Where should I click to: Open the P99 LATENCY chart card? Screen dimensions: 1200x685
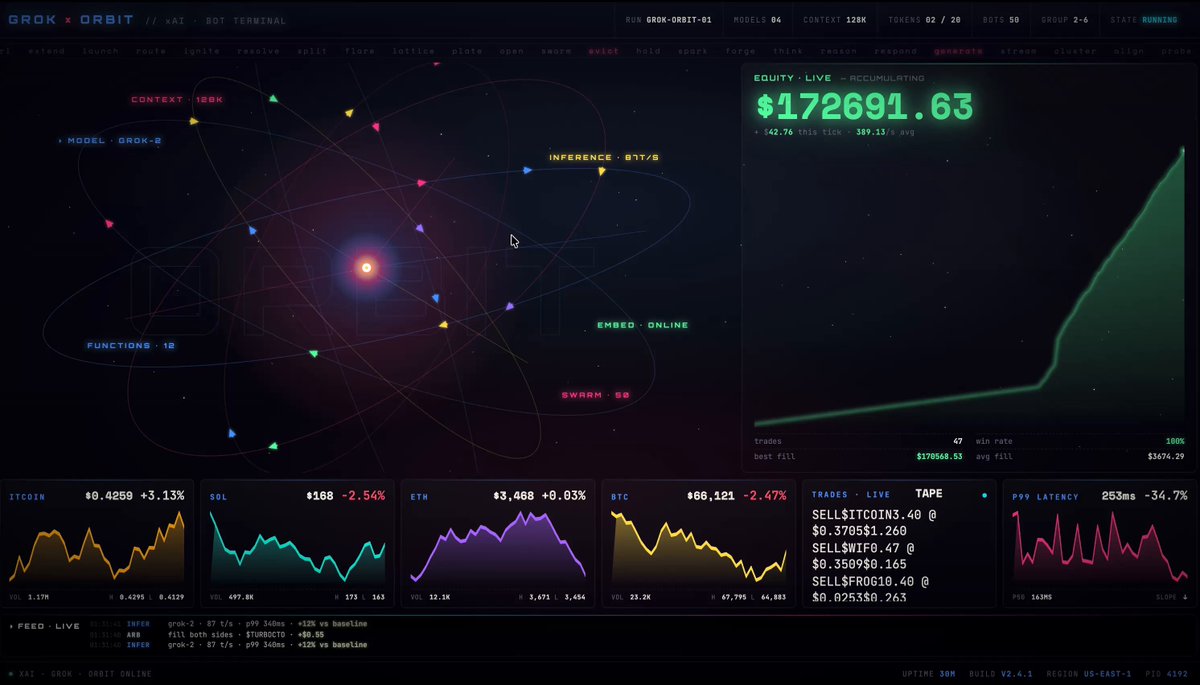[1100, 543]
